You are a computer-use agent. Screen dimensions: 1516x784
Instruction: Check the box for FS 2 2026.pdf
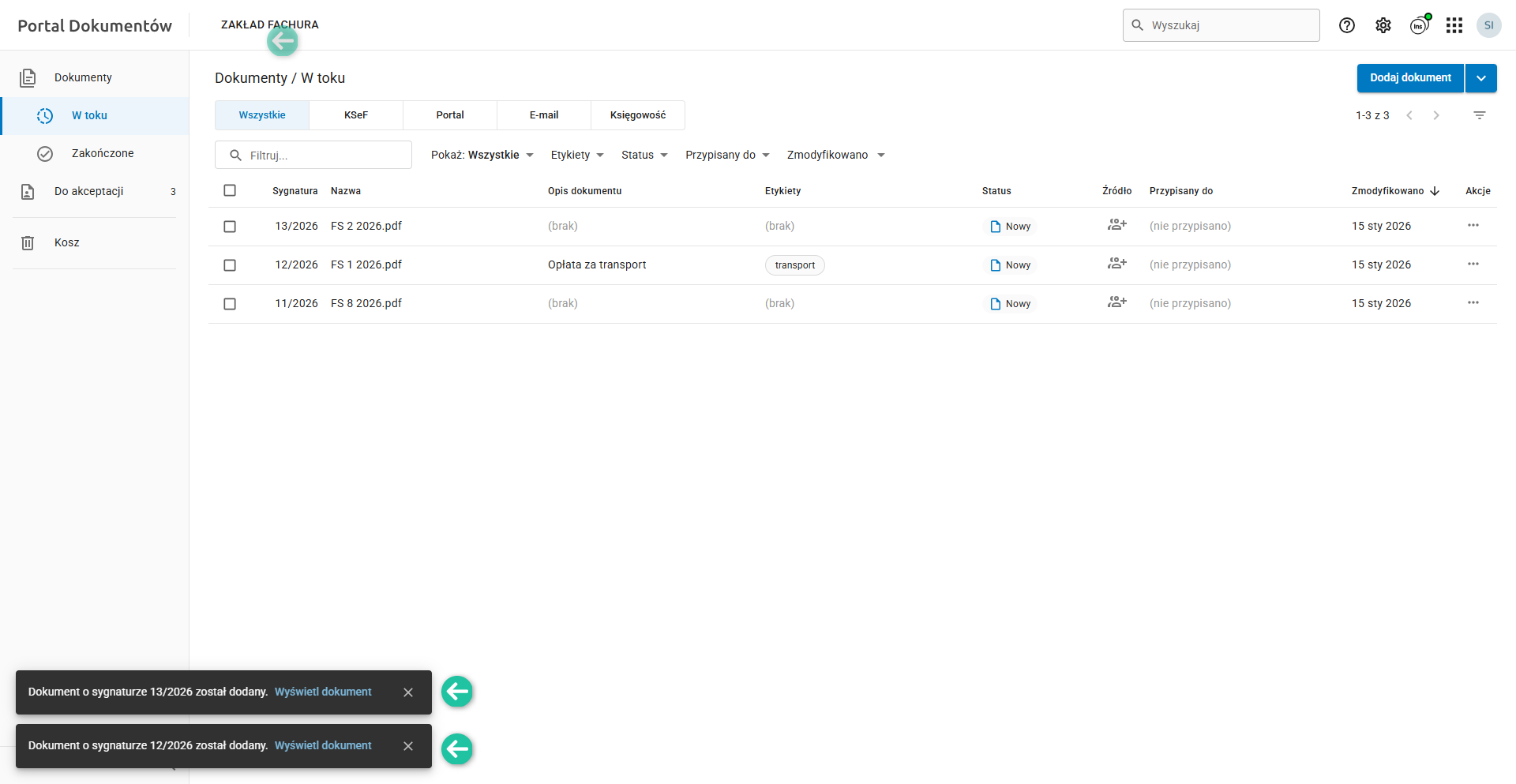(230, 227)
